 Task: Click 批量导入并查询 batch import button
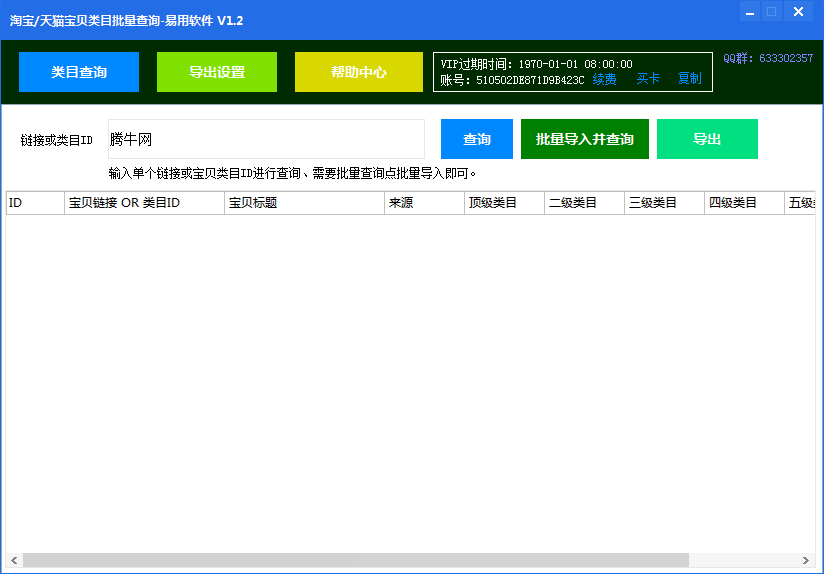(x=584, y=139)
